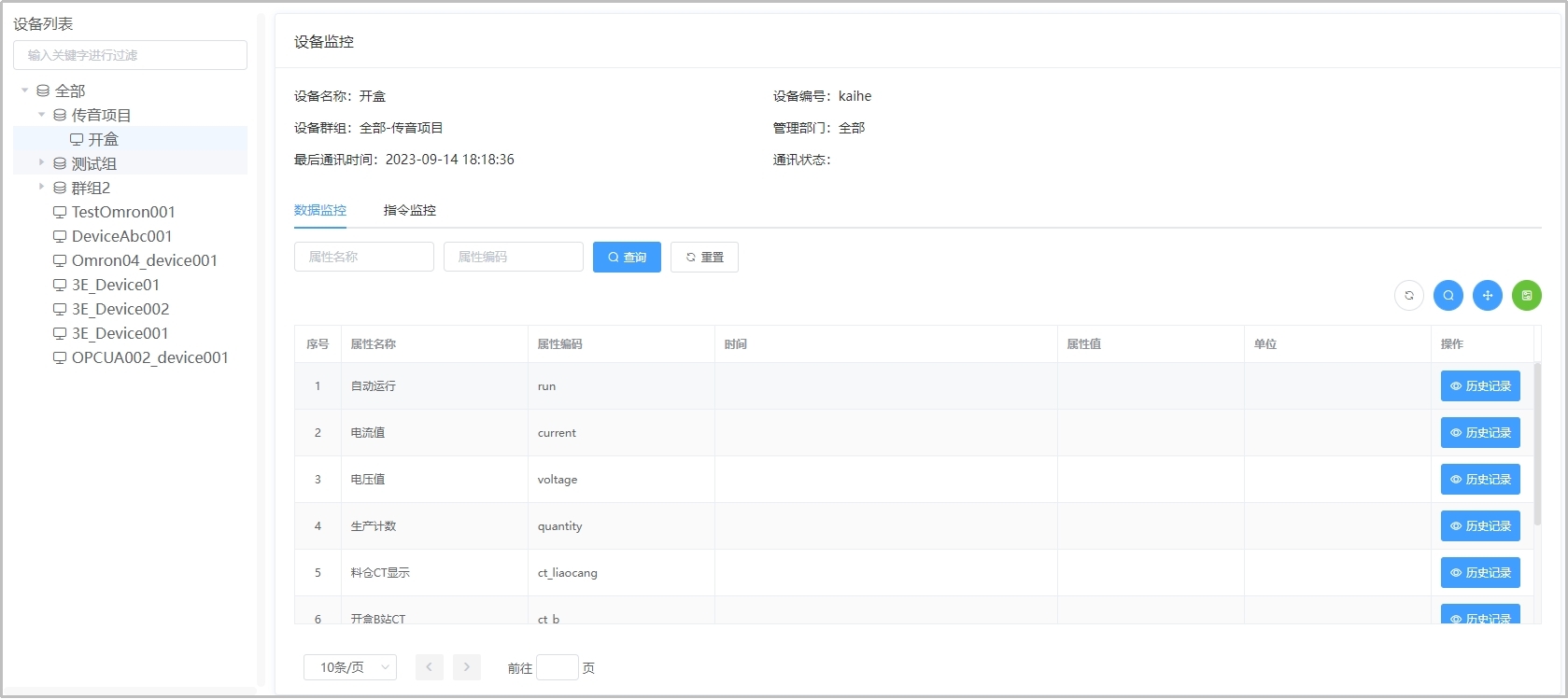The width and height of the screenshot is (1568, 699).
Task: Click the OPCUA002_device001 monitor icon
Action: [x=60, y=357]
